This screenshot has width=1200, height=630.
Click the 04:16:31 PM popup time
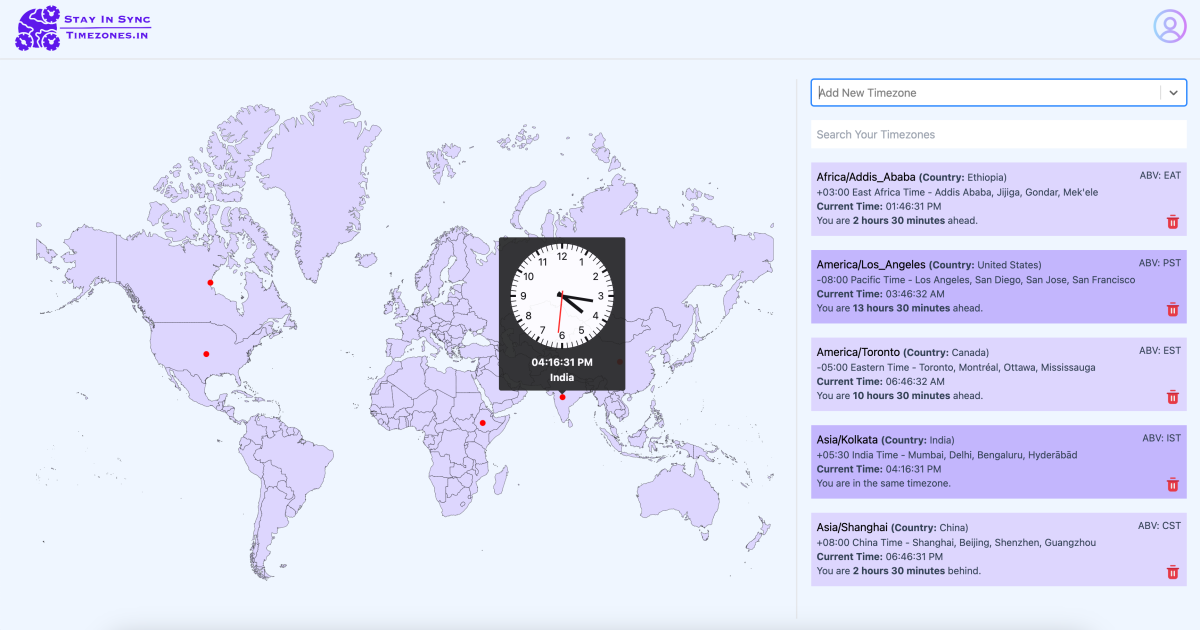pyautogui.click(x=562, y=362)
